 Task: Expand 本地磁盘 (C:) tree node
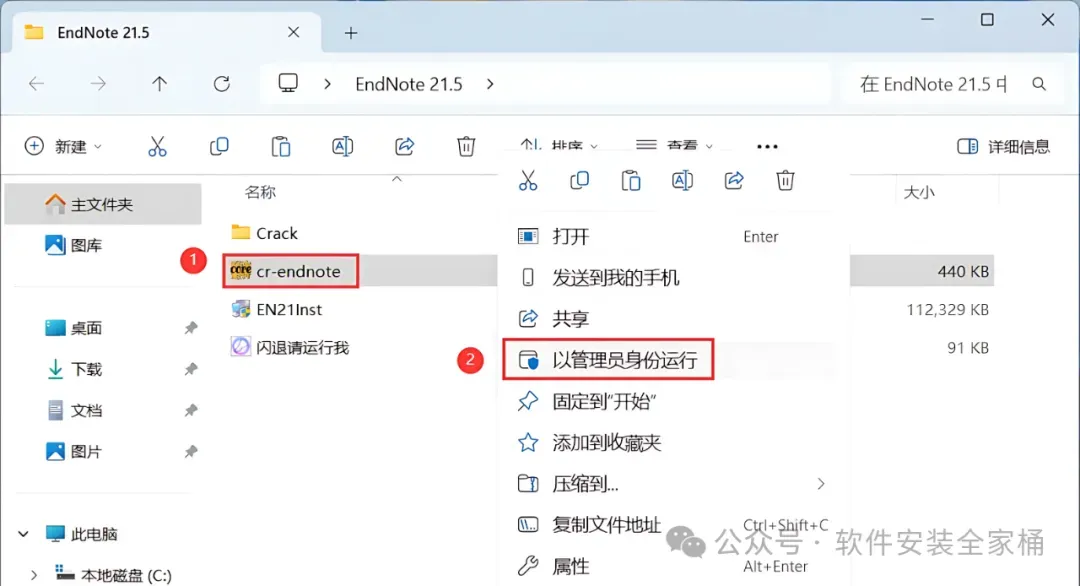click(34, 574)
